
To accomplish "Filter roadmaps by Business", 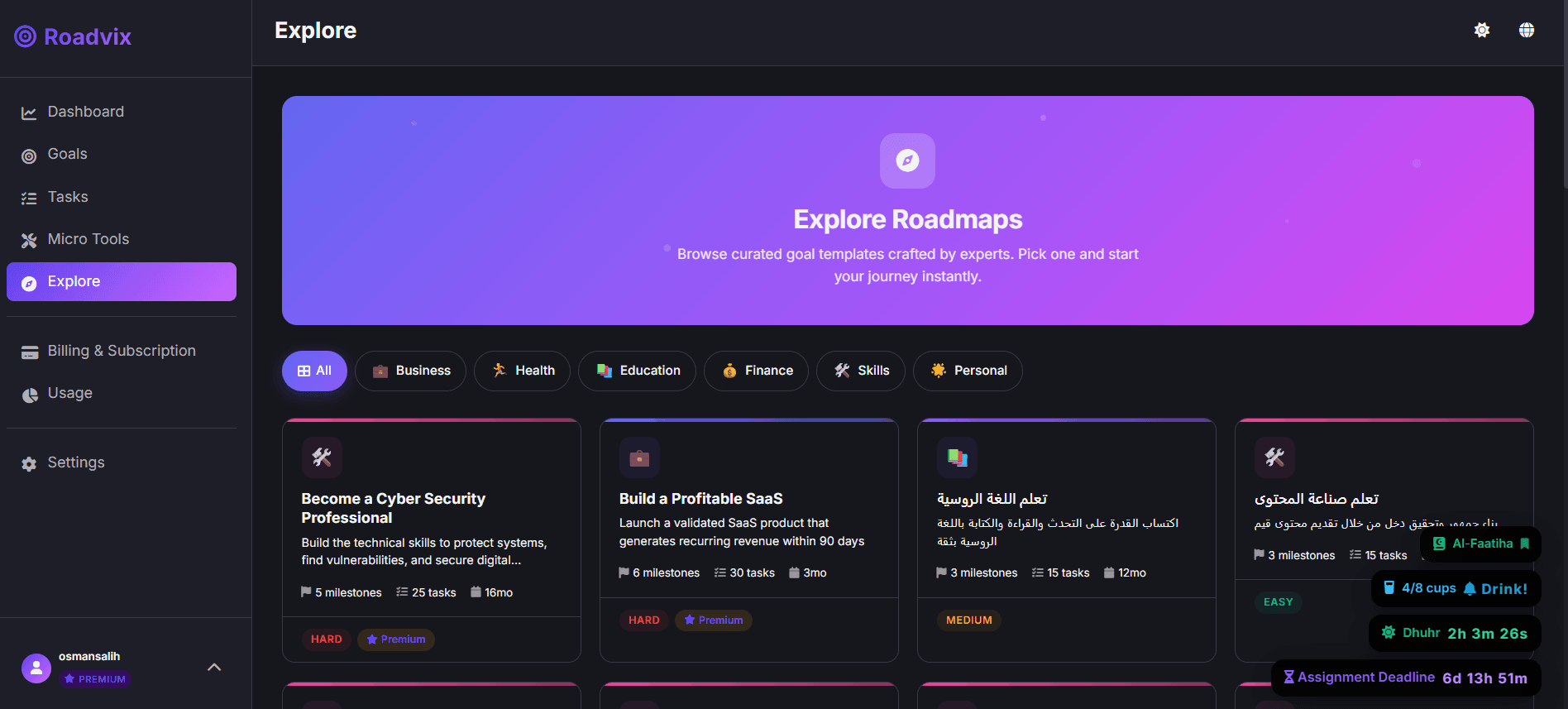I will click(410, 371).
